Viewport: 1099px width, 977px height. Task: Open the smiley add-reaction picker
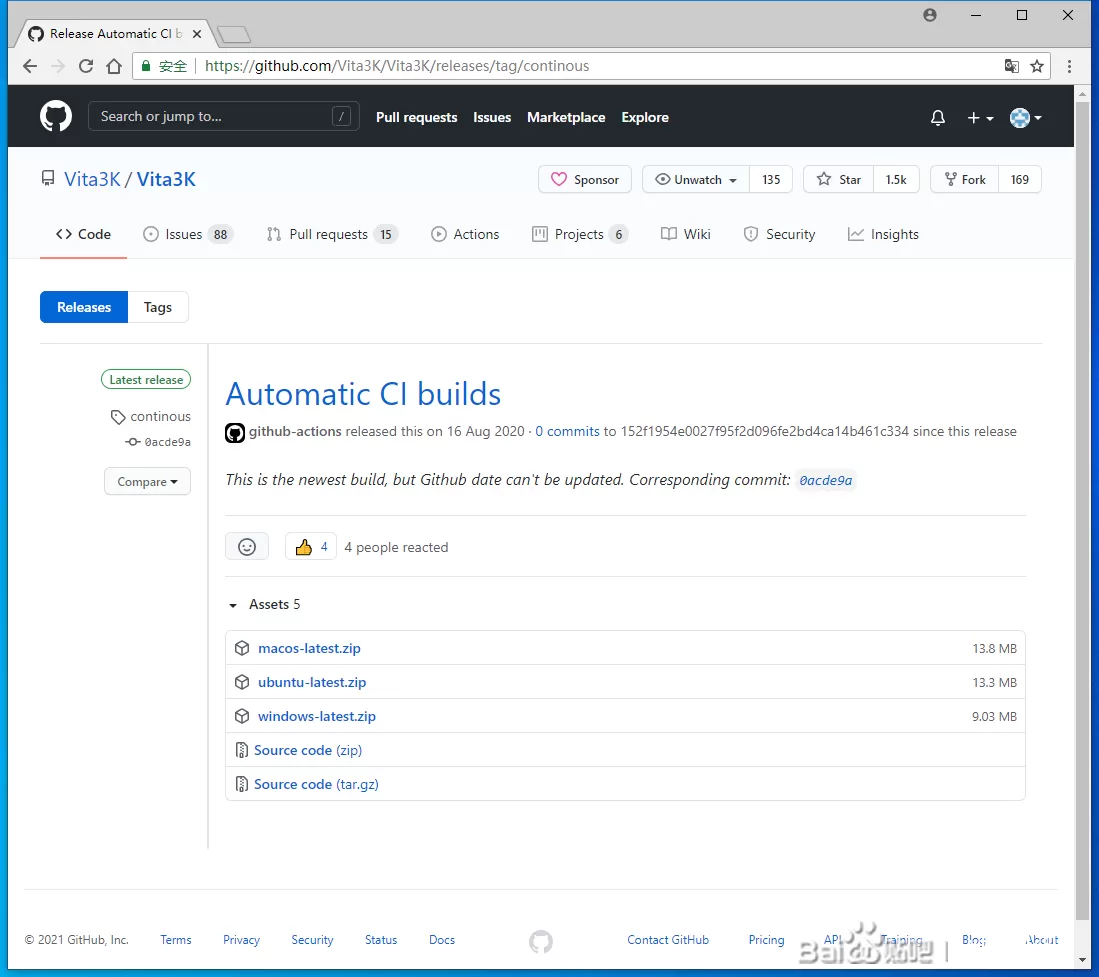coord(247,547)
